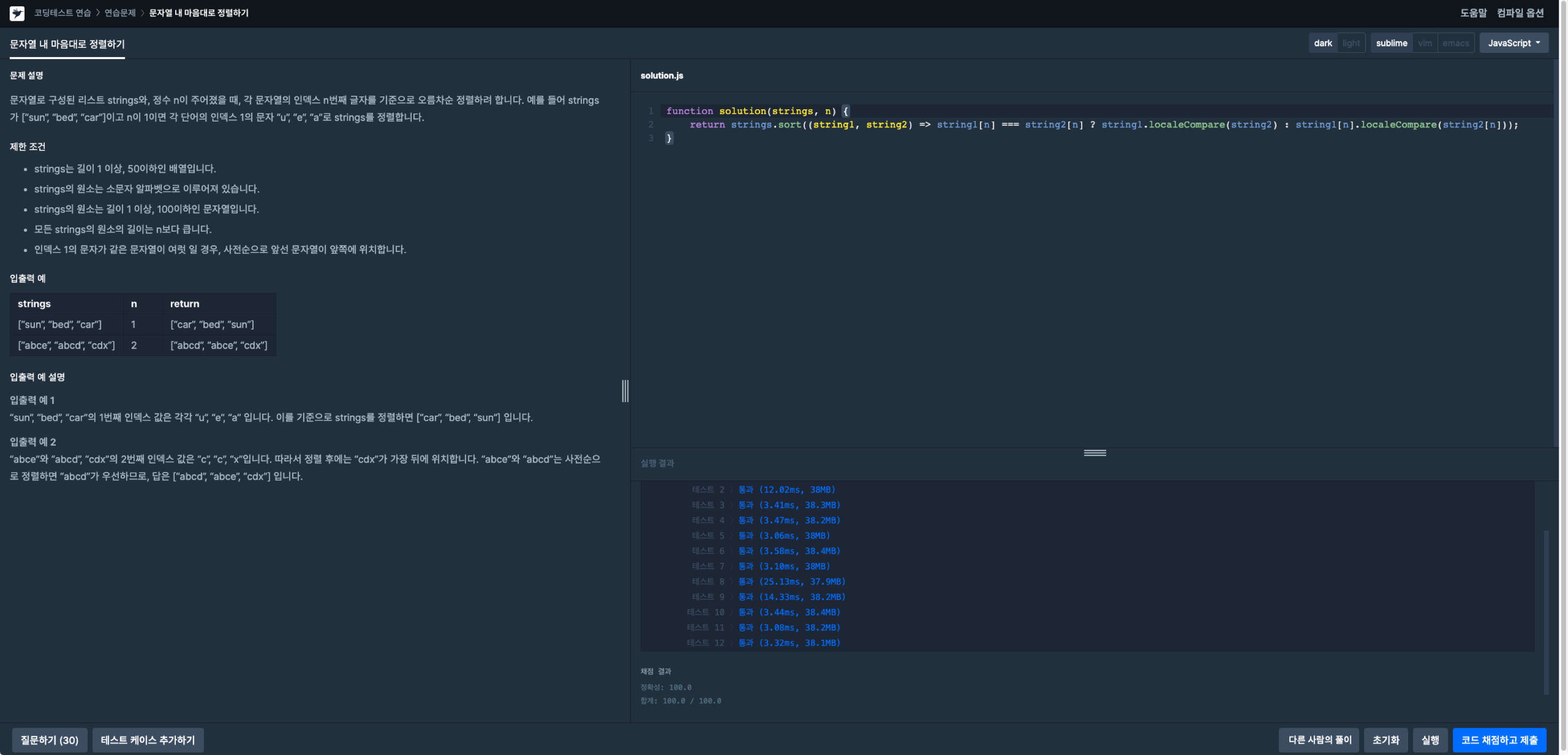This screenshot has height=755, width=1568.
Task: Click the result panel scrollbar
Action: click(x=1546, y=612)
